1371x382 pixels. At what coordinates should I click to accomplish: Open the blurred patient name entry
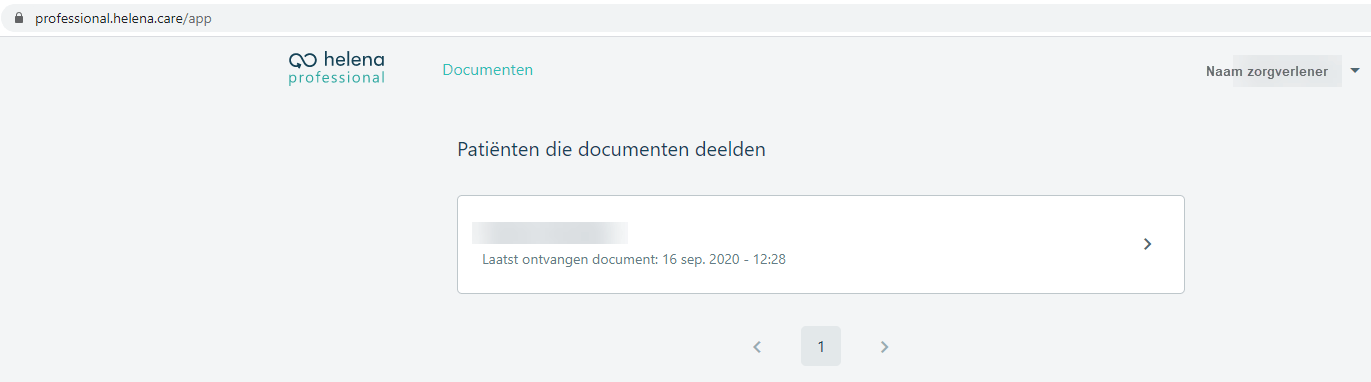[x=550, y=233]
